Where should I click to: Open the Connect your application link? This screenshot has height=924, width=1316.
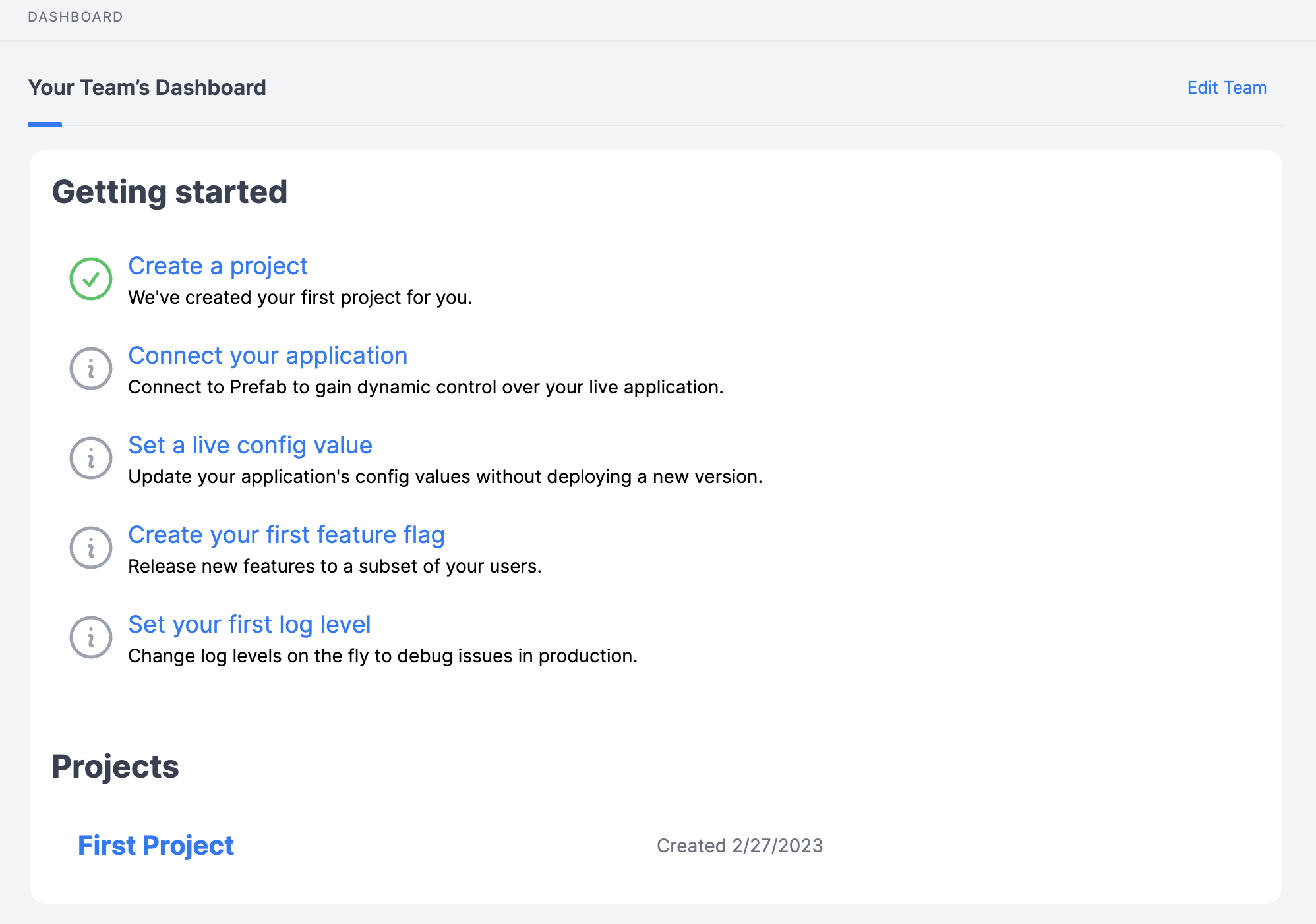[x=268, y=355]
